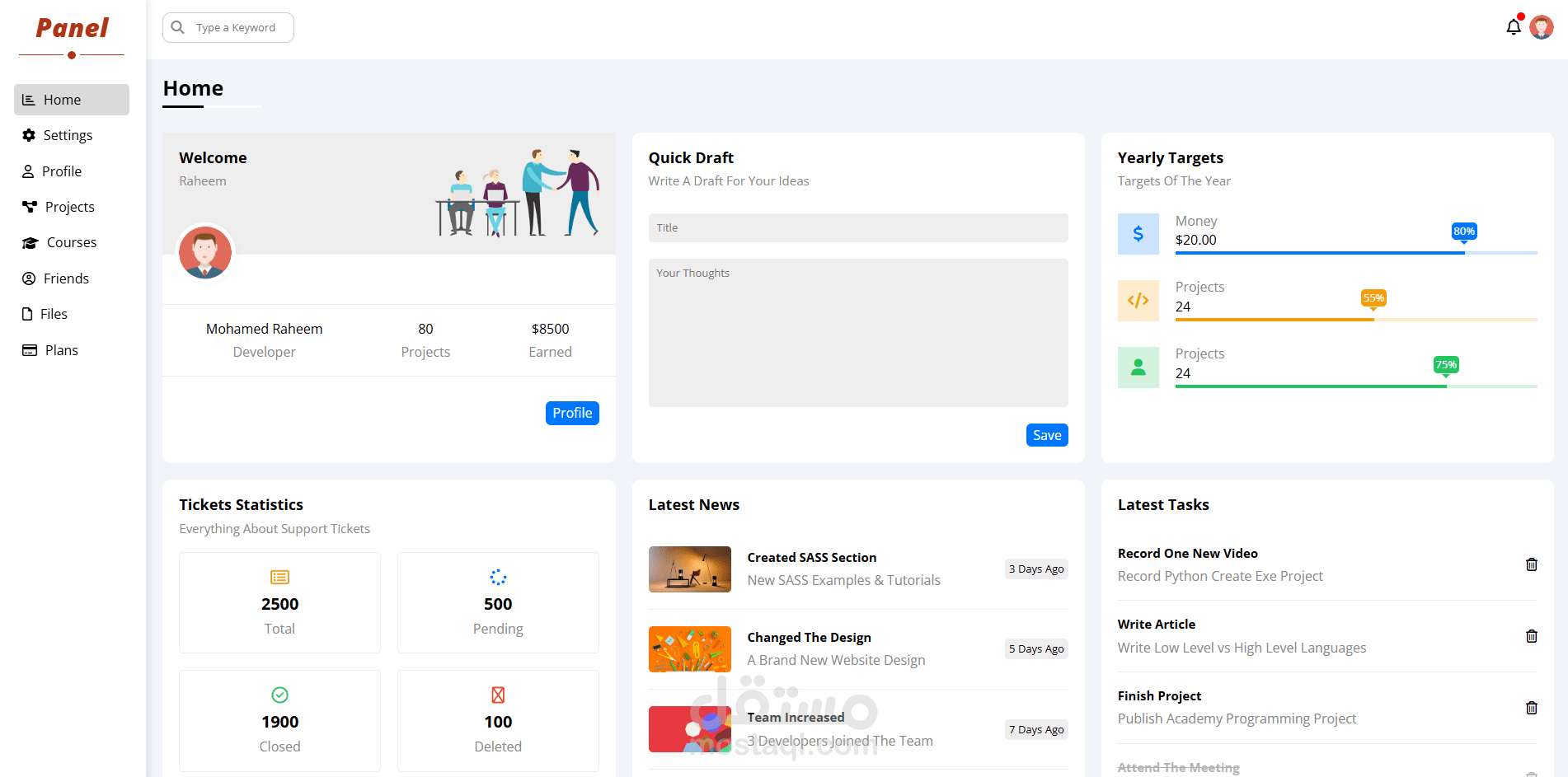Screen dimensions: 1568x777
Task: Delete the Write Article task
Action: tap(1532, 636)
